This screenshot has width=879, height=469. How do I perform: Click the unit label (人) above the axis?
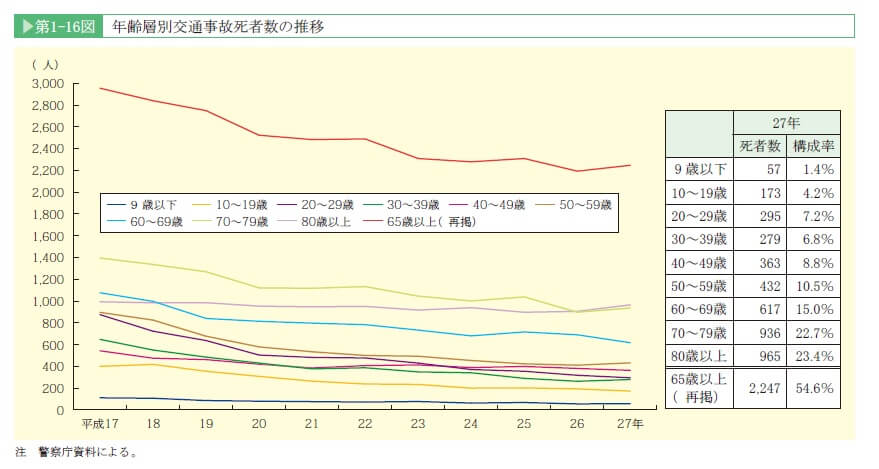[x=45, y=64]
